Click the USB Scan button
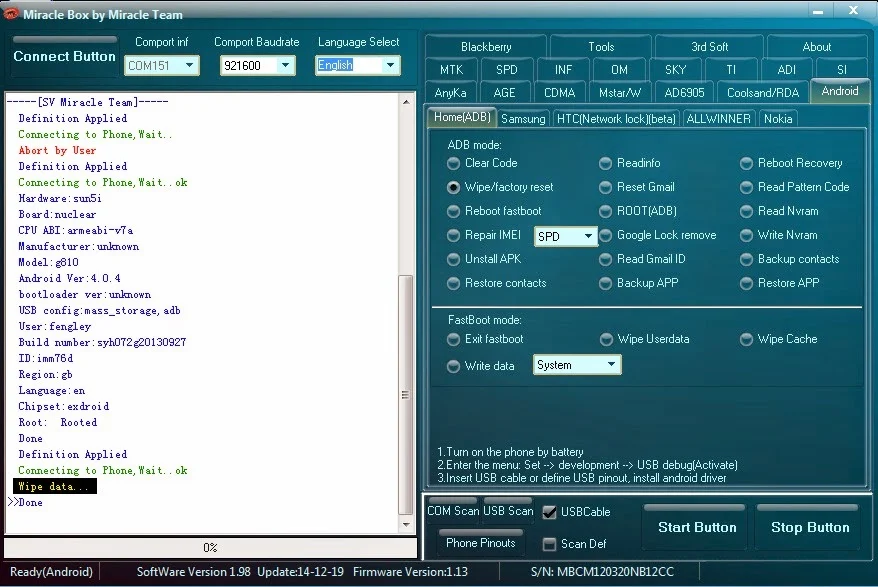Image resolution: width=878 pixels, height=587 pixels. click(x=508, y=510)
